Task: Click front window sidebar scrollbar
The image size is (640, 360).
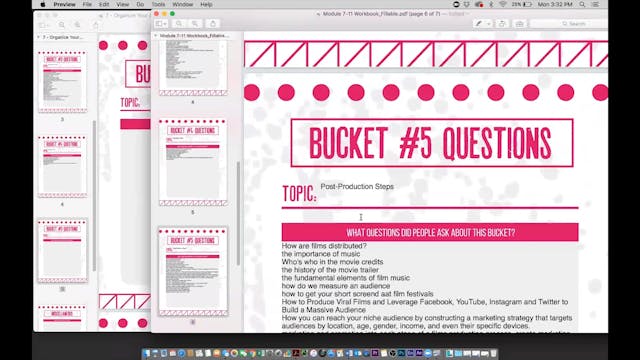Action: click(238, 213)
